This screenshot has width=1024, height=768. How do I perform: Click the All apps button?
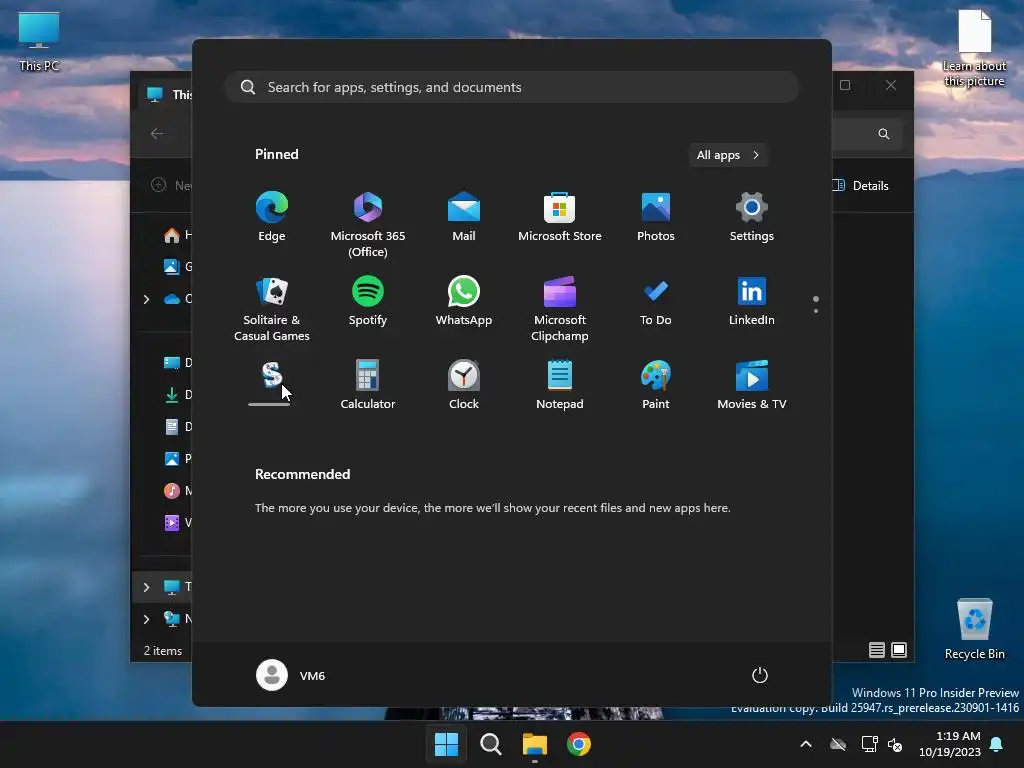coord(728,155)
